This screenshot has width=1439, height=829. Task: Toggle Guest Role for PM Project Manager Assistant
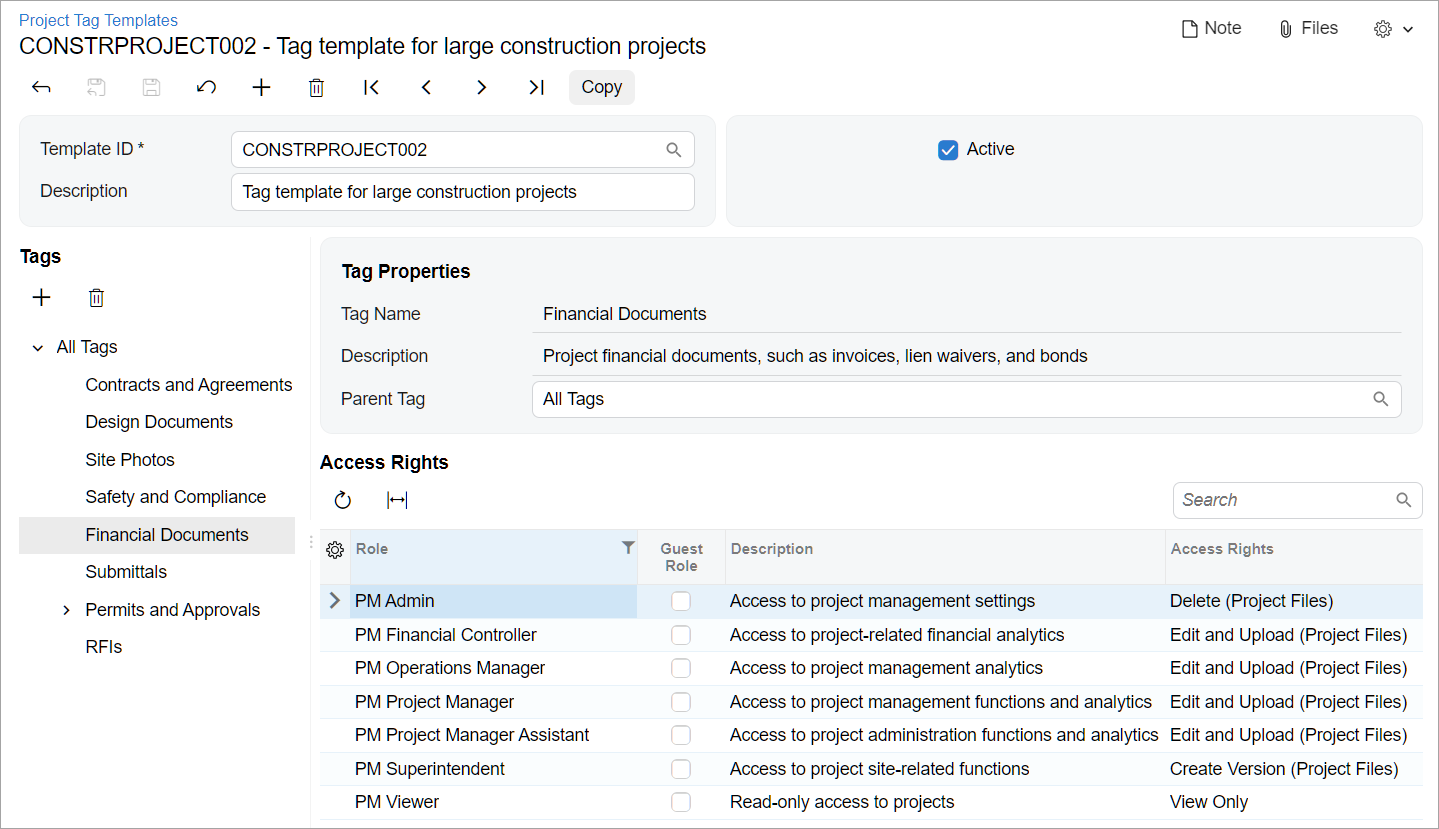click(x=681, y=735)
